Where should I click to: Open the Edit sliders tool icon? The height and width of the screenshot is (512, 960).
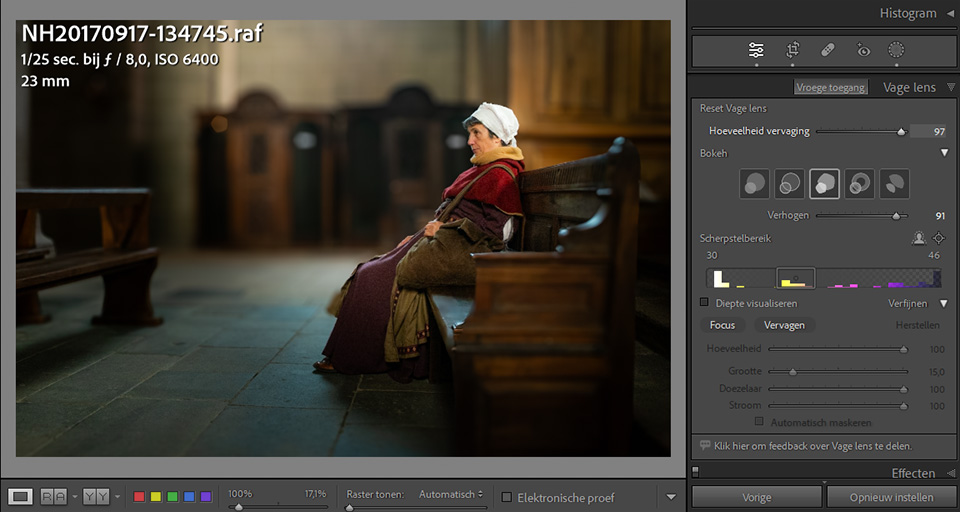[x=756, y=50]
